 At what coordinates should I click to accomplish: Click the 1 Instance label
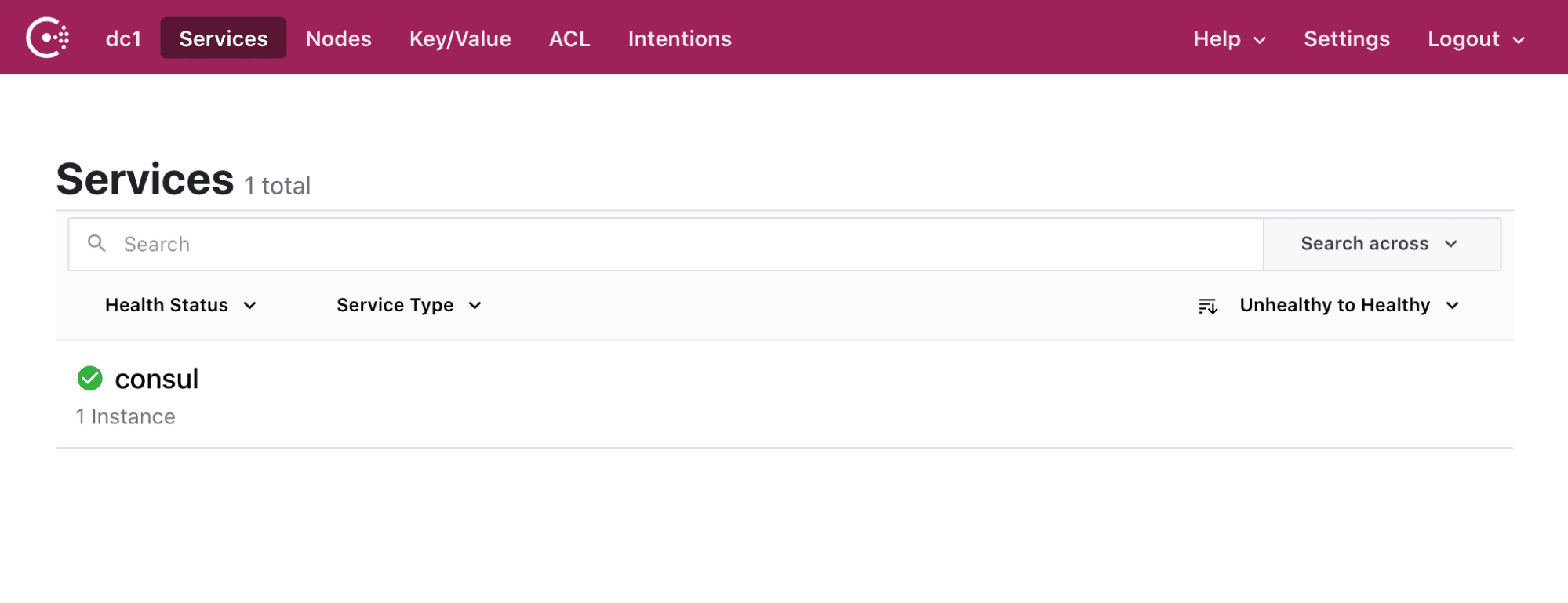[126, 416]
